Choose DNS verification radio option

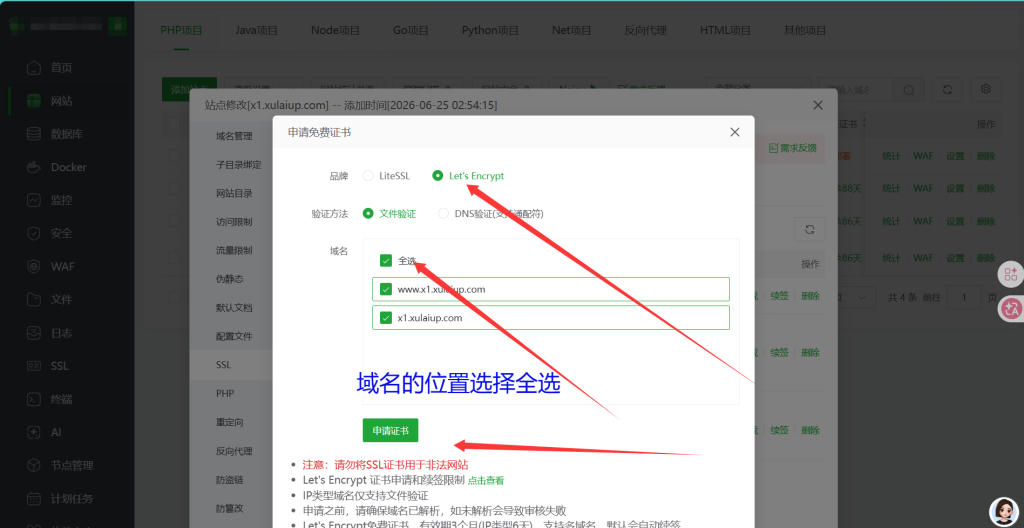(x=443, y=214)
